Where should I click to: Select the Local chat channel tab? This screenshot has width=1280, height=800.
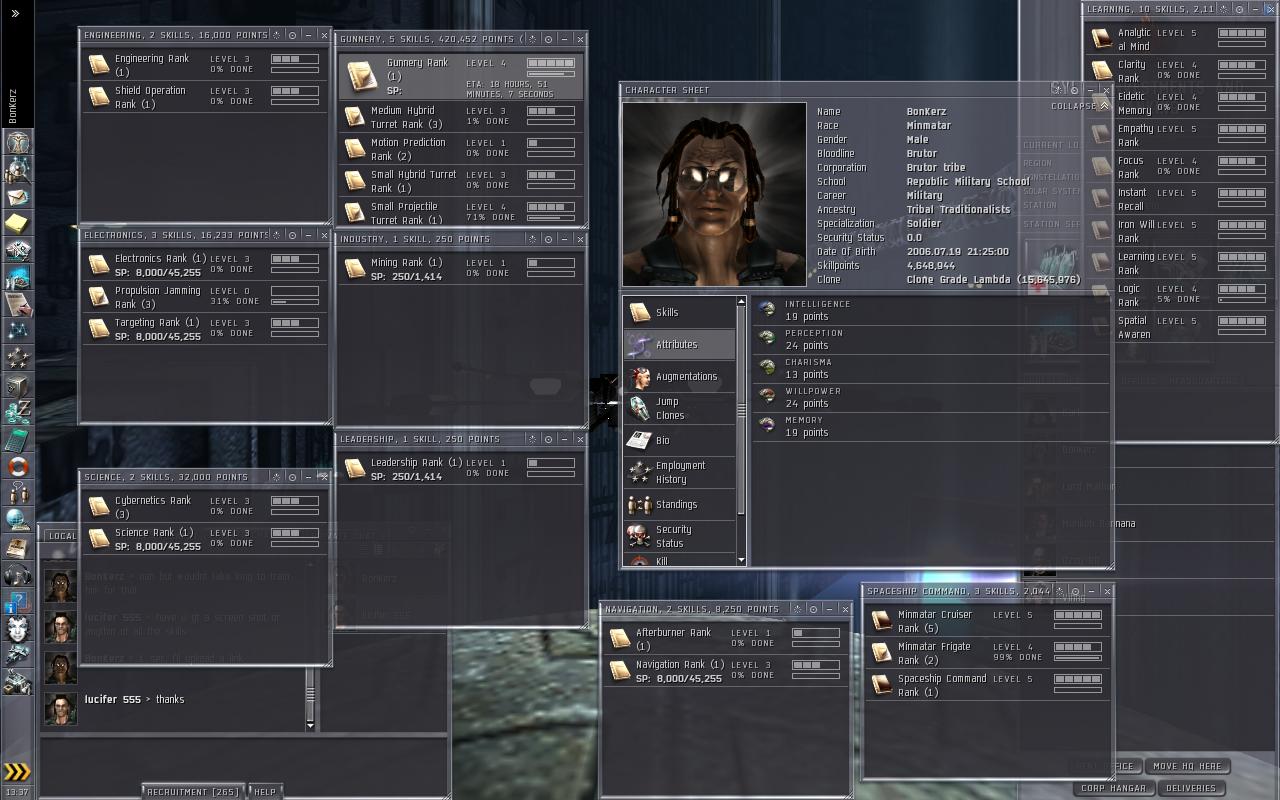(x=61, y=536)
